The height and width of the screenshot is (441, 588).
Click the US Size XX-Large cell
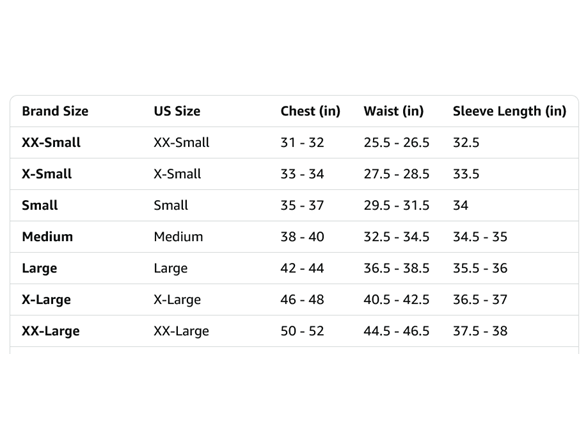tap(182, 332)
